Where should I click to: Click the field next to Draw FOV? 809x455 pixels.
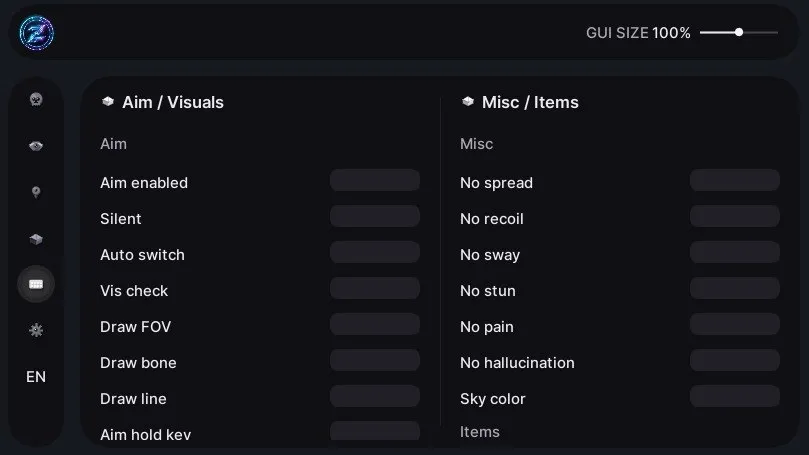pyautogui.click(x=375, y=324)
